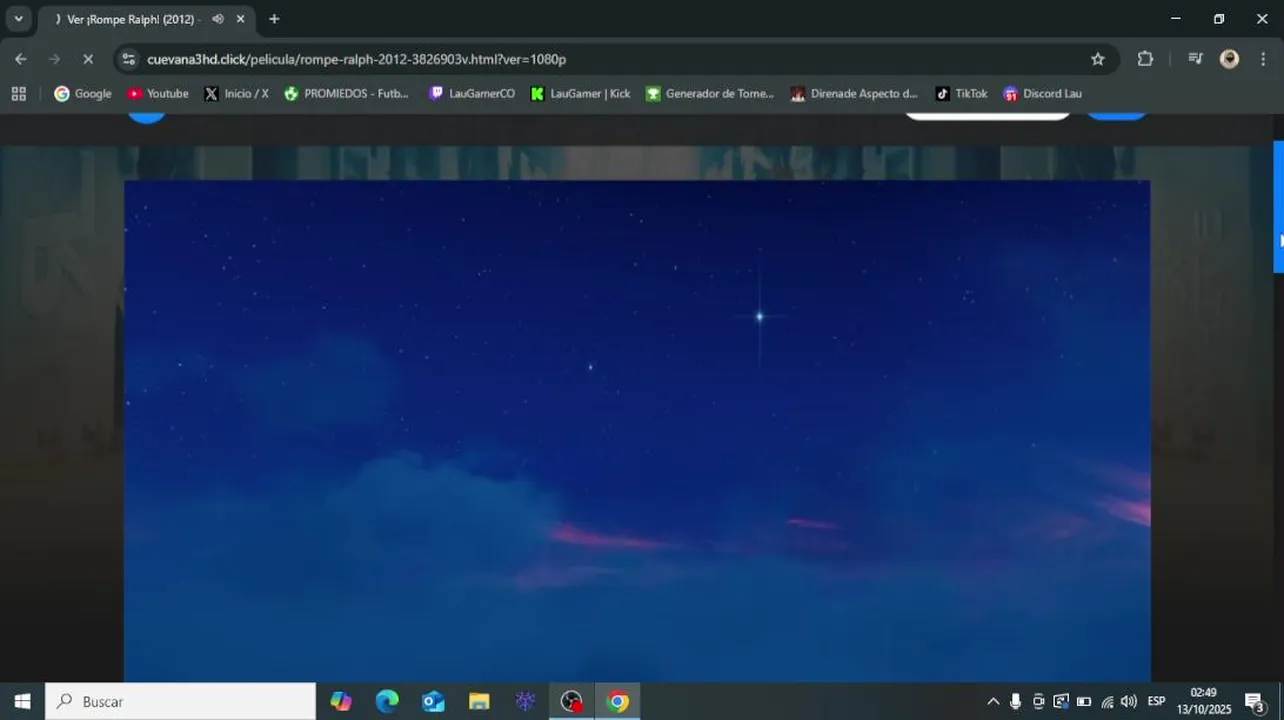Launch Copilot from the taskbar
This screenshot has width=1284, height=720.
(341, 701)
